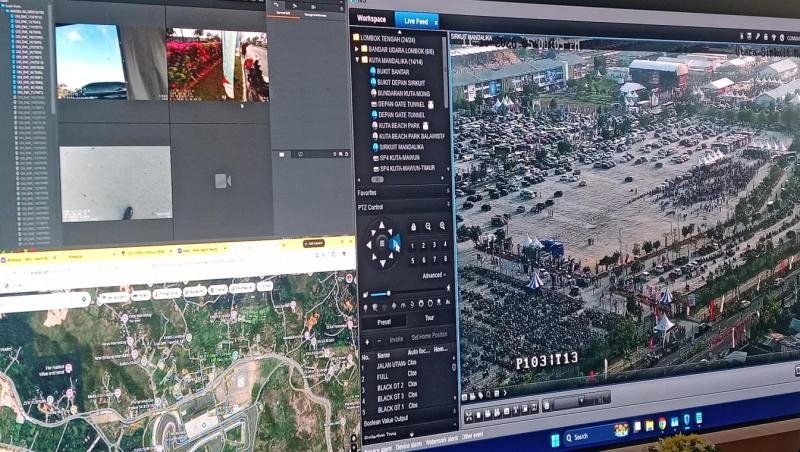
Task: Call PTZ quick preset number 1
Action: [x=412, y=245]
